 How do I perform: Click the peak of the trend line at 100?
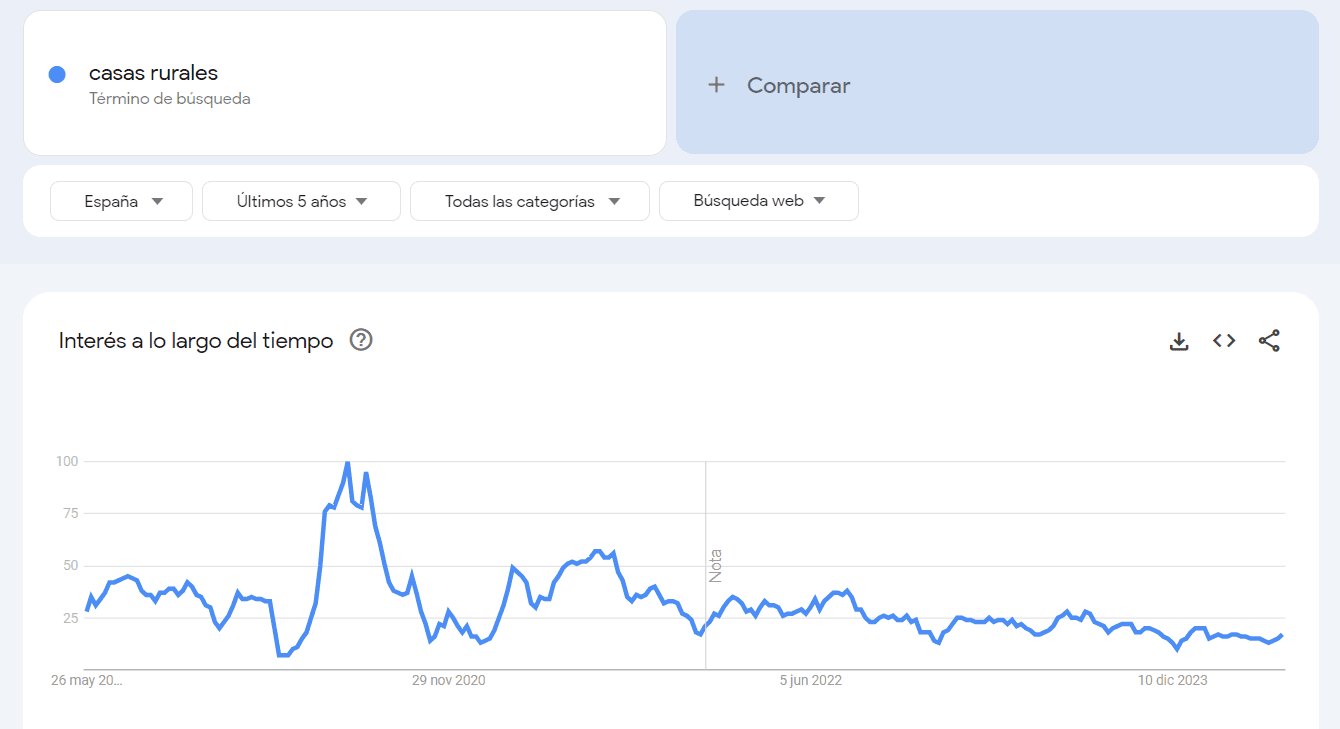coord(347,462)
